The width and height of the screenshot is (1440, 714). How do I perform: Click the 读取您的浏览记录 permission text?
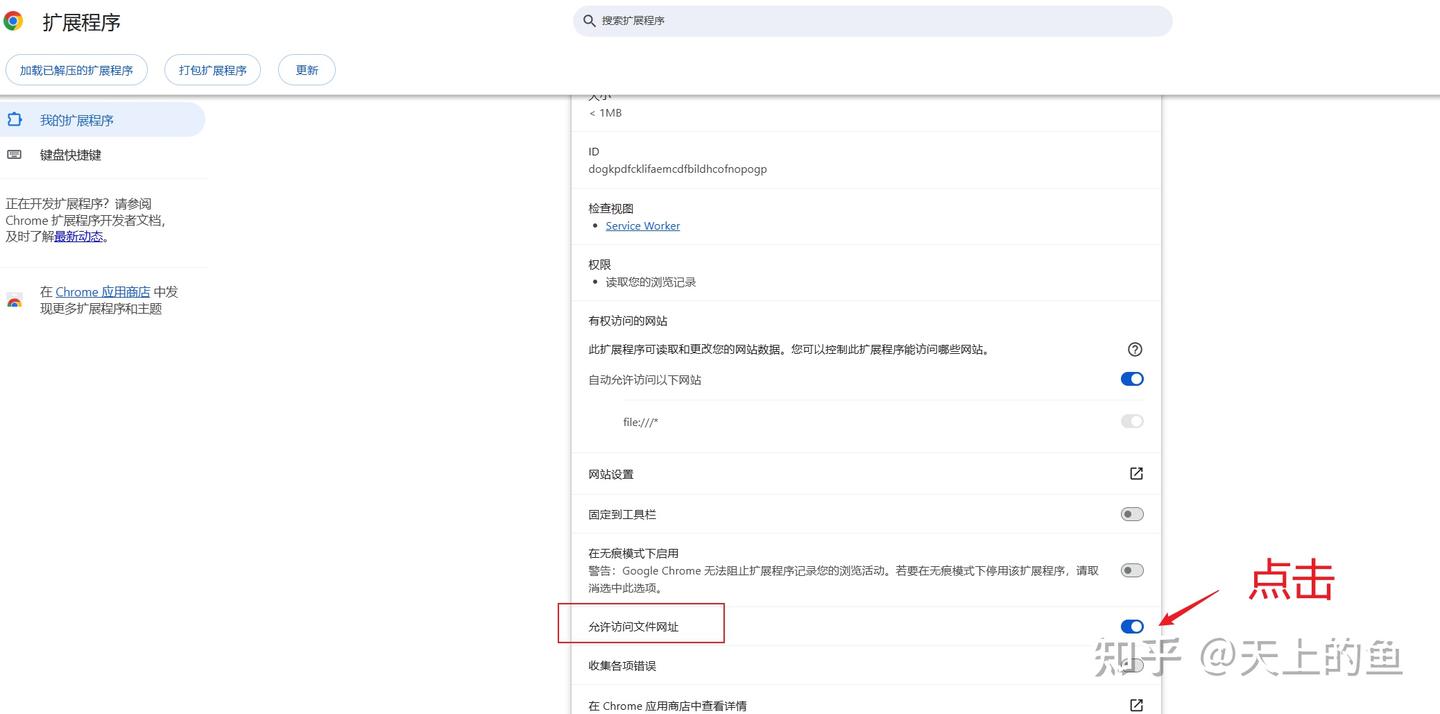coord(651,282)
